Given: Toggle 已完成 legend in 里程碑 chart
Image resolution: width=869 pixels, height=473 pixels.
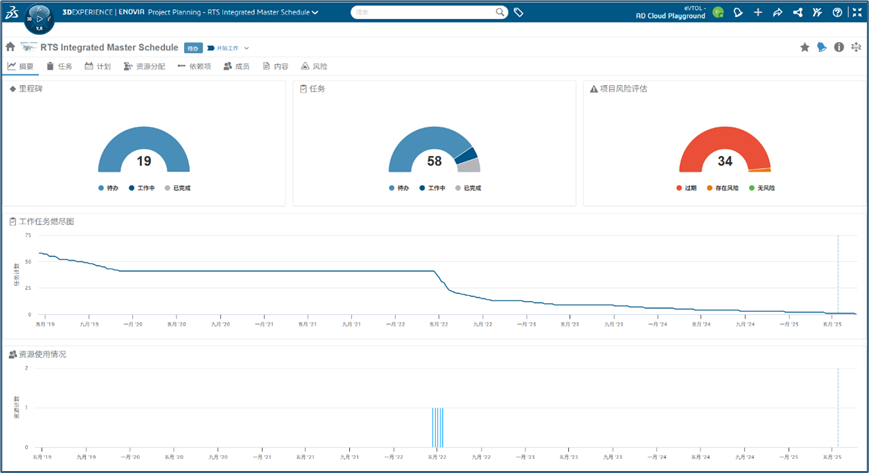Looking at the screenshot, I should [x=178, y=188].
